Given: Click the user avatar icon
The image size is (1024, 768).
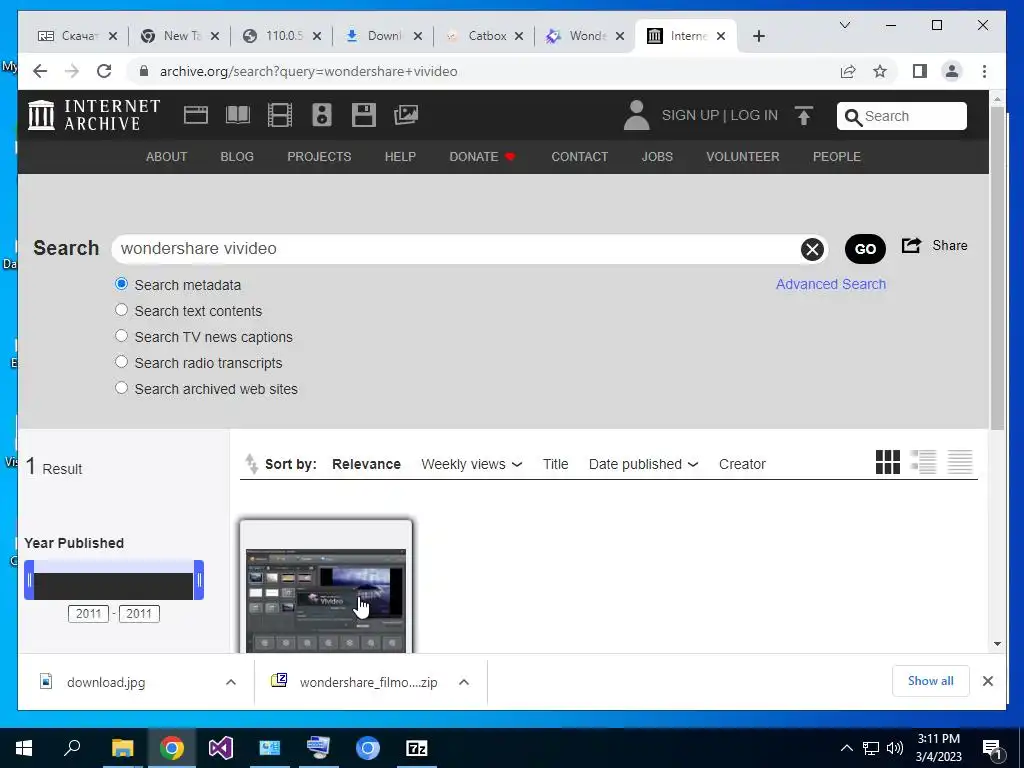Looking at the screenshot, I should [636, 115].
